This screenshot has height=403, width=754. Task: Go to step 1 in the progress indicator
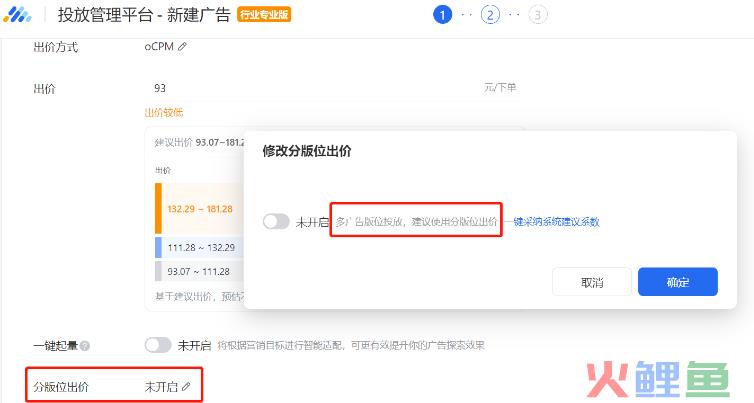pyautogui.click(x=442, y=15)
